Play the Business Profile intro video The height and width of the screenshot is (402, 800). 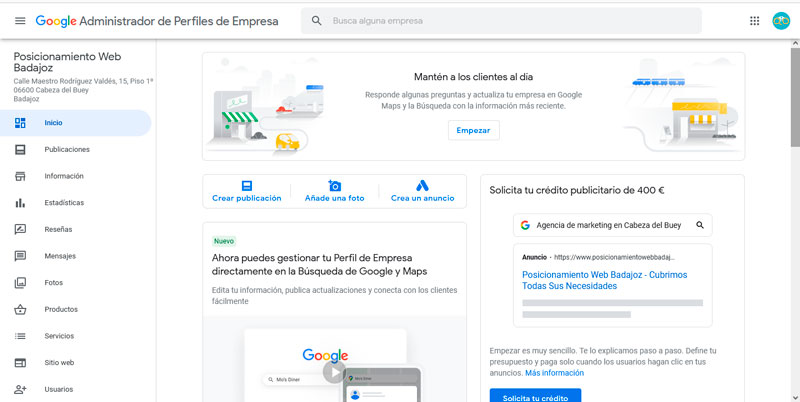pos(334,372)
